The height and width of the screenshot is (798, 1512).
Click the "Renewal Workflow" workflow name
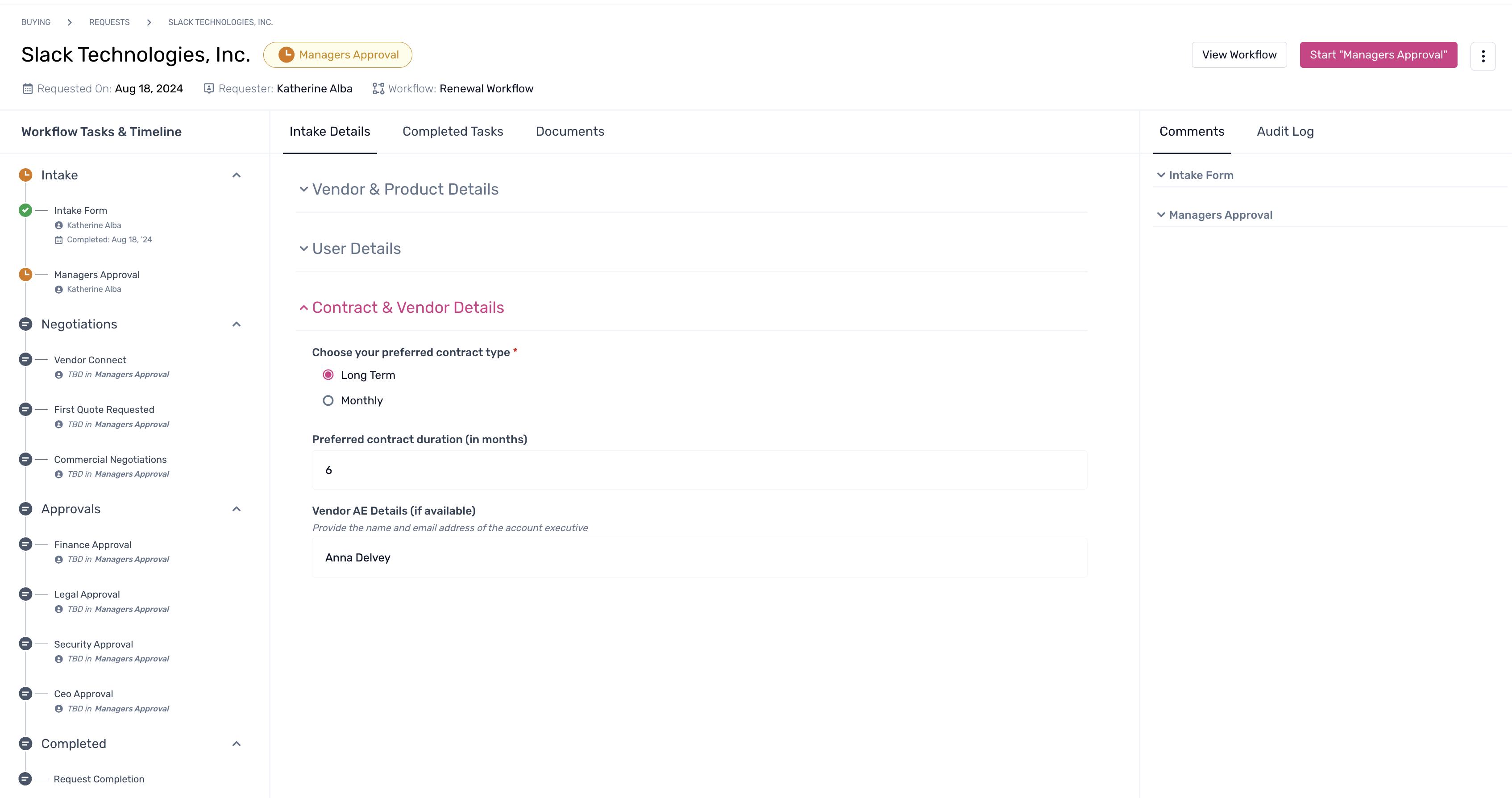[486, 89]
